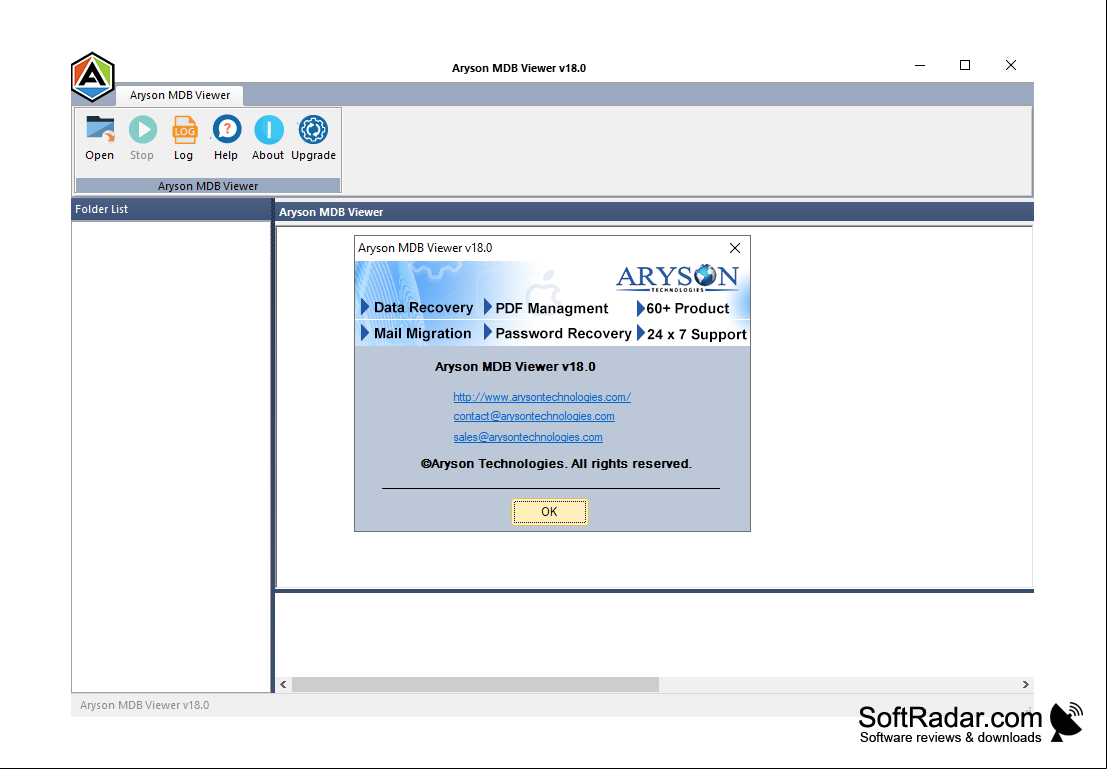Close the About dialog with X

(735, 248)
